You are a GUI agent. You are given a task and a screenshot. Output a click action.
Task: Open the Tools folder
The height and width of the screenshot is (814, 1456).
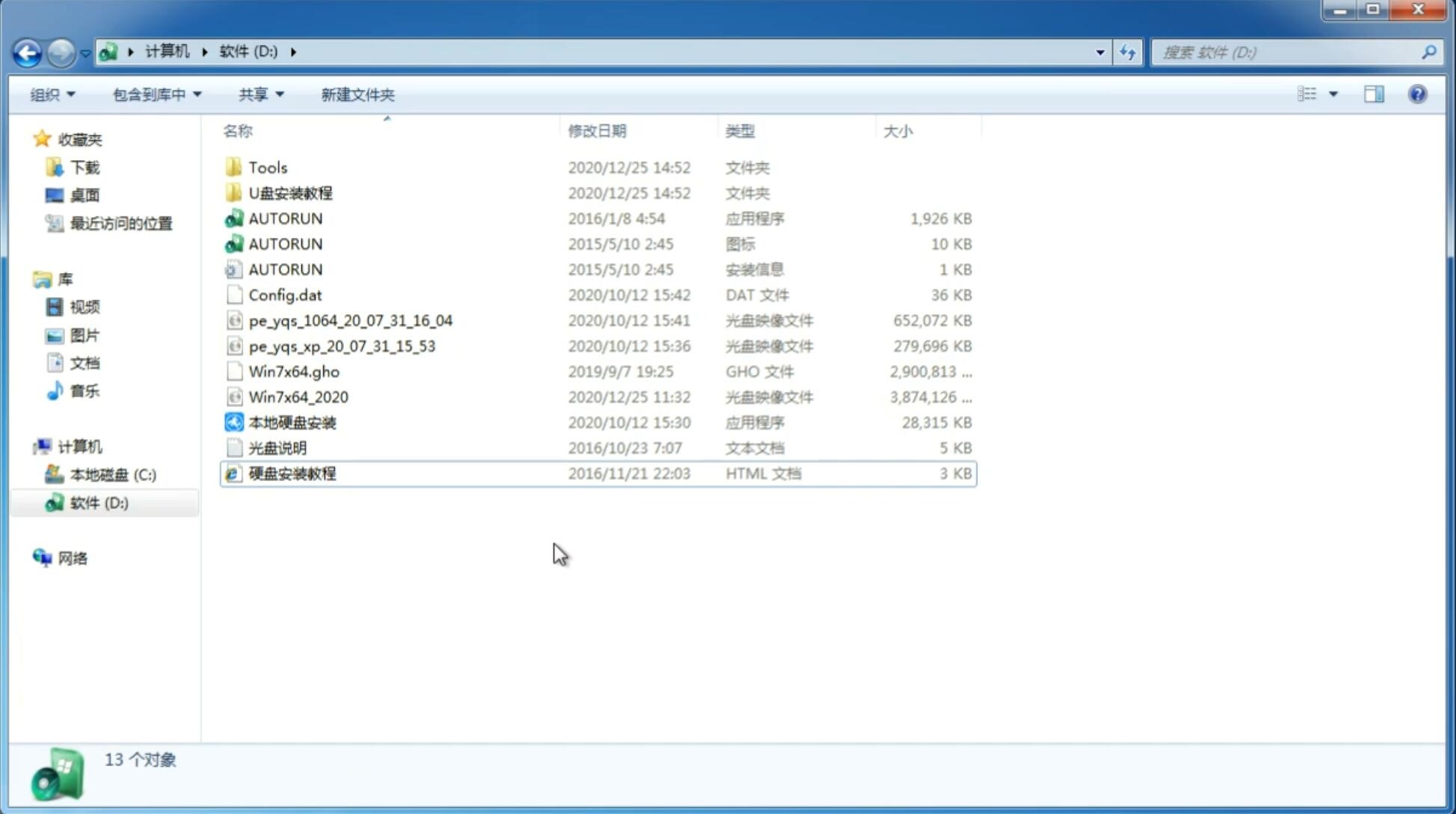[266, 167]
